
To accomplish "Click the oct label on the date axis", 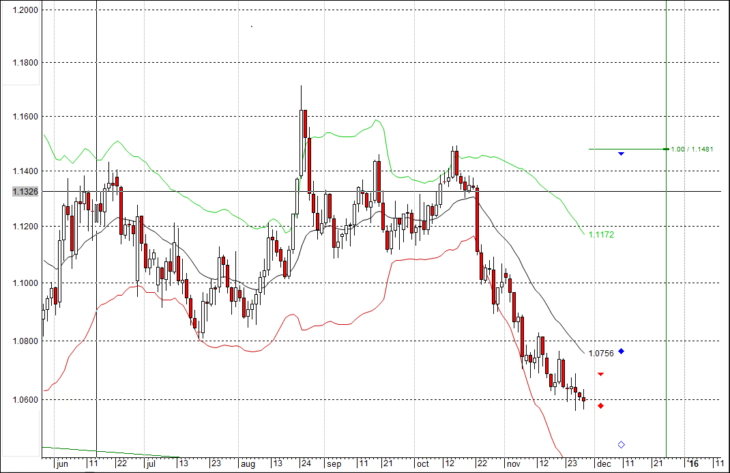I will (x=422, y=464).
